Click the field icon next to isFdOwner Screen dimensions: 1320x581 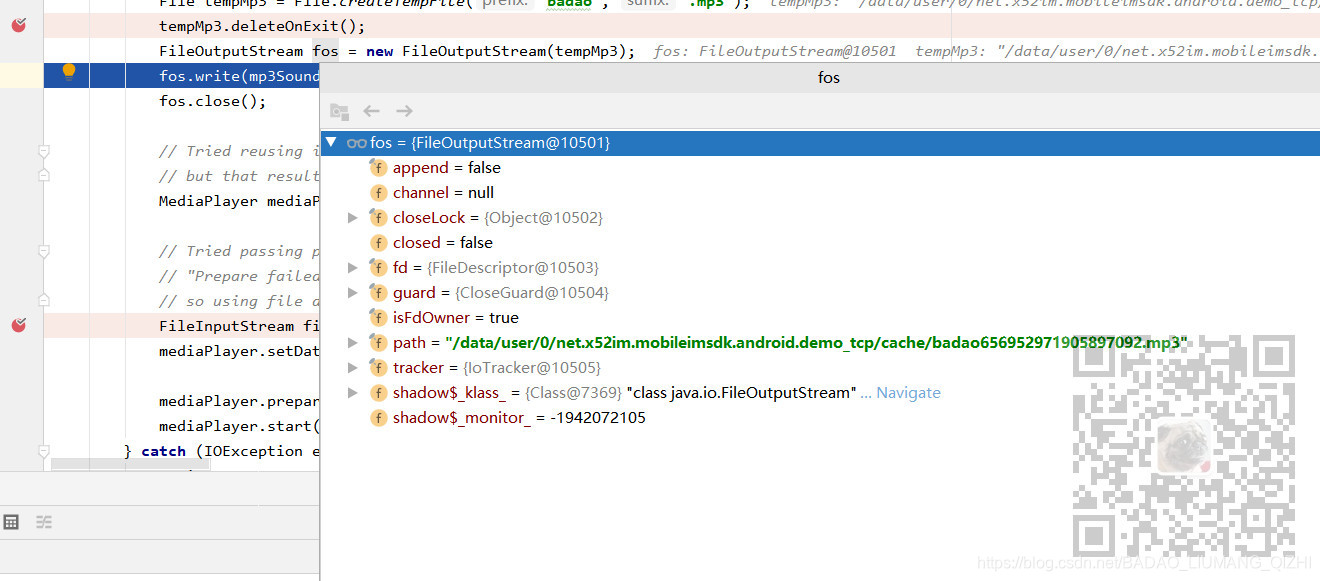[378, 317]
